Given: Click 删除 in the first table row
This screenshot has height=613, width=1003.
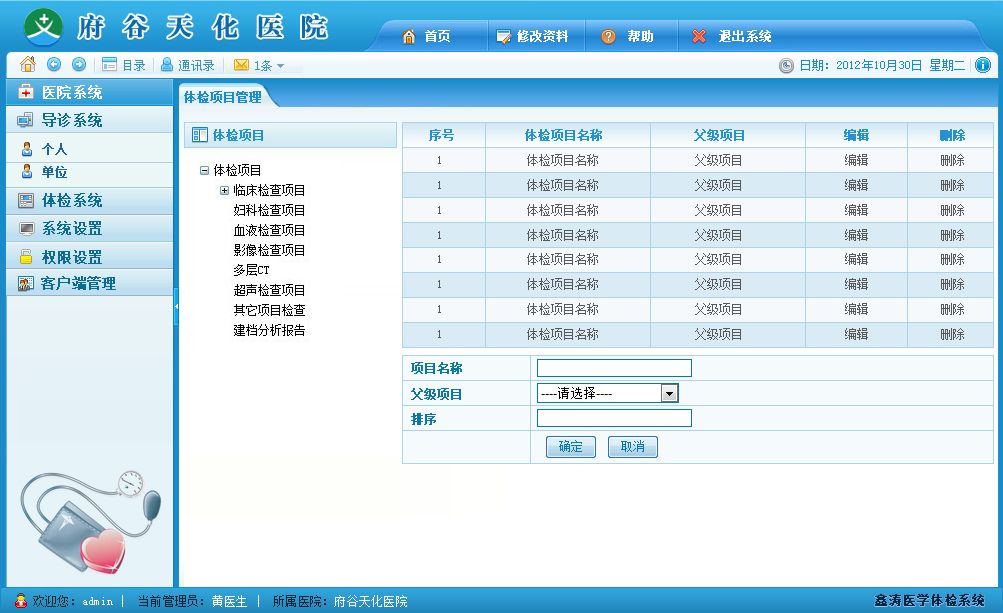Looking at the screenshot, I should click(x=952, y=160).
